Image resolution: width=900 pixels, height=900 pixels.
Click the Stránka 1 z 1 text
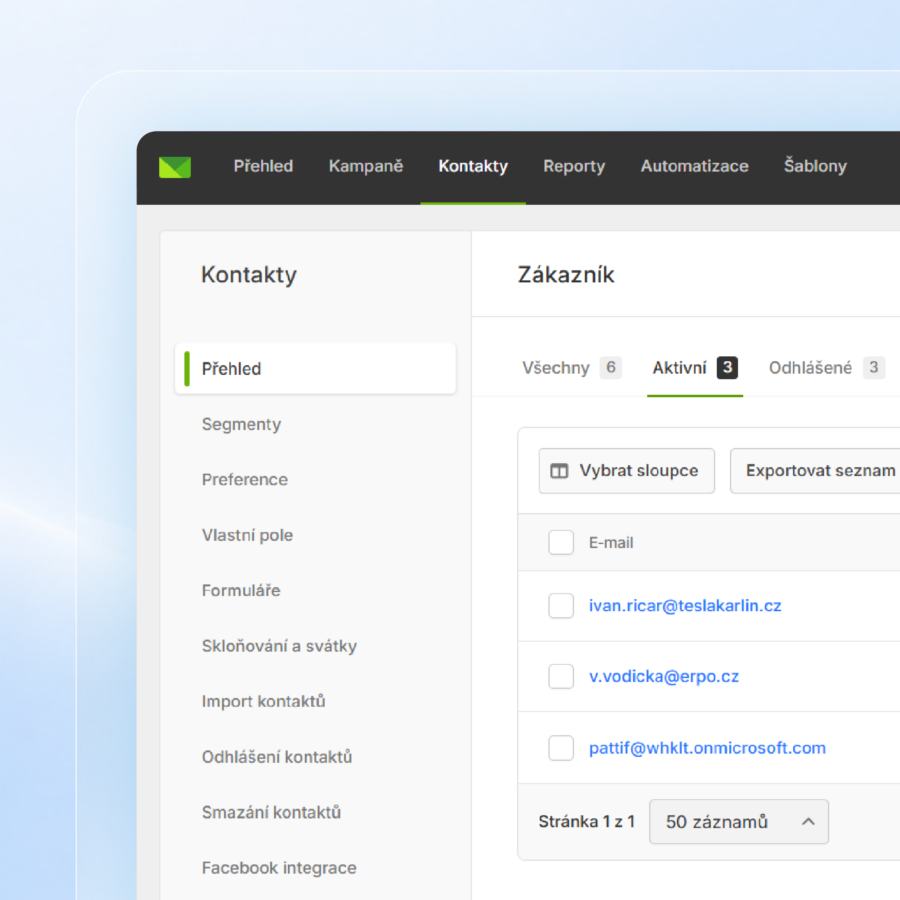click(x=587, y=822)
